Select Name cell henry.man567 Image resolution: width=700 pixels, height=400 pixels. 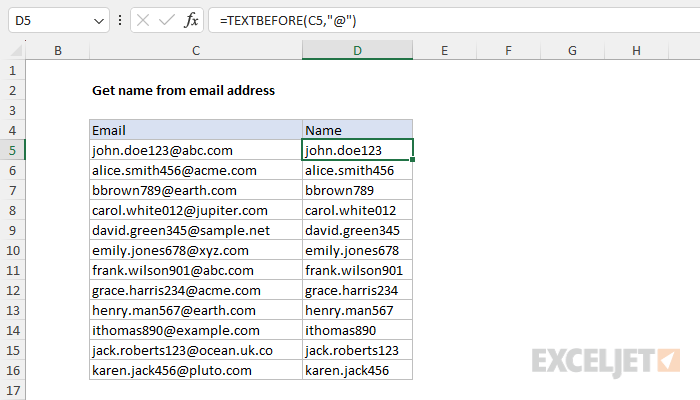click(357, 310)
